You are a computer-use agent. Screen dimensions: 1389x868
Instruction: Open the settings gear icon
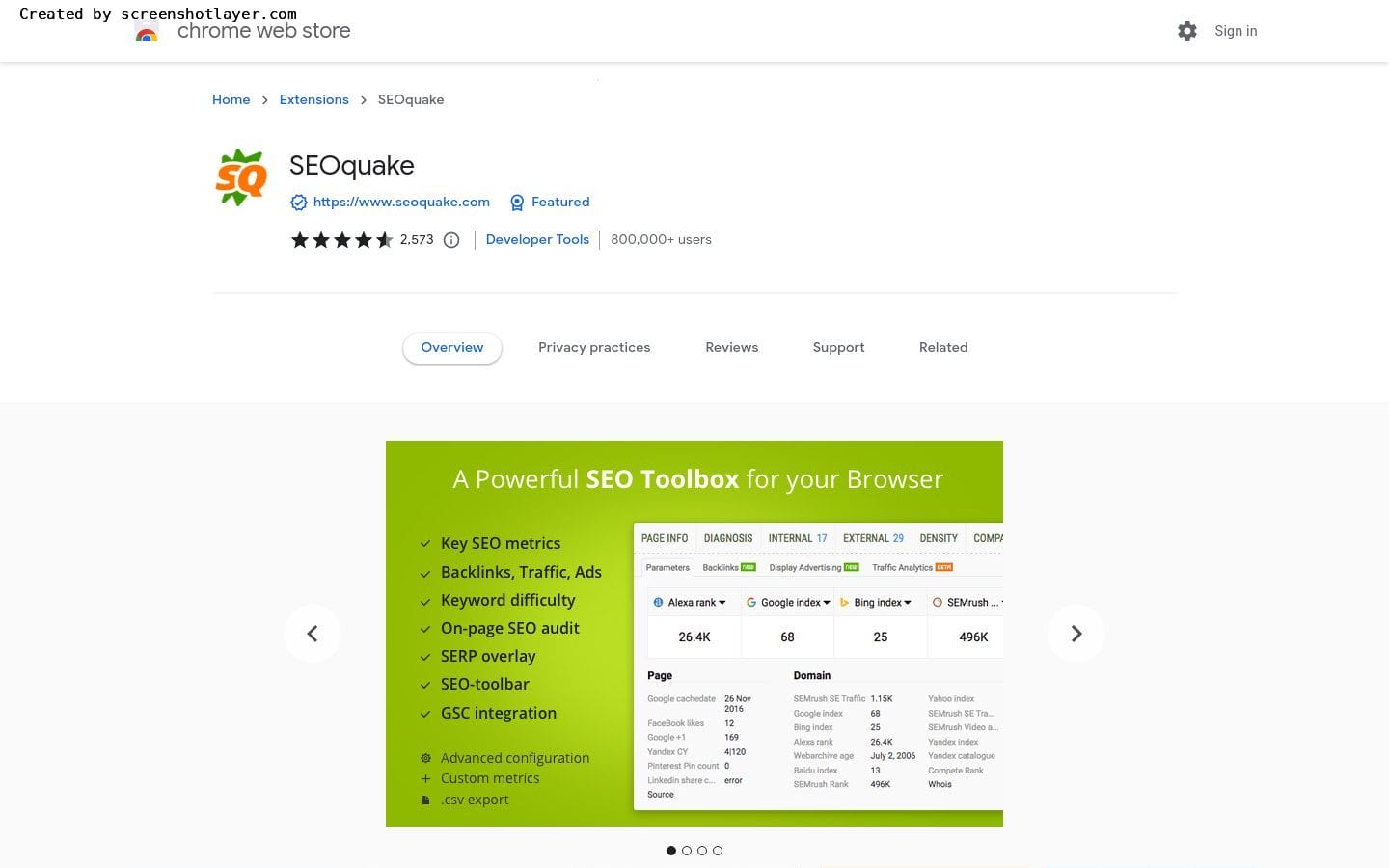tap(1187, 31)
